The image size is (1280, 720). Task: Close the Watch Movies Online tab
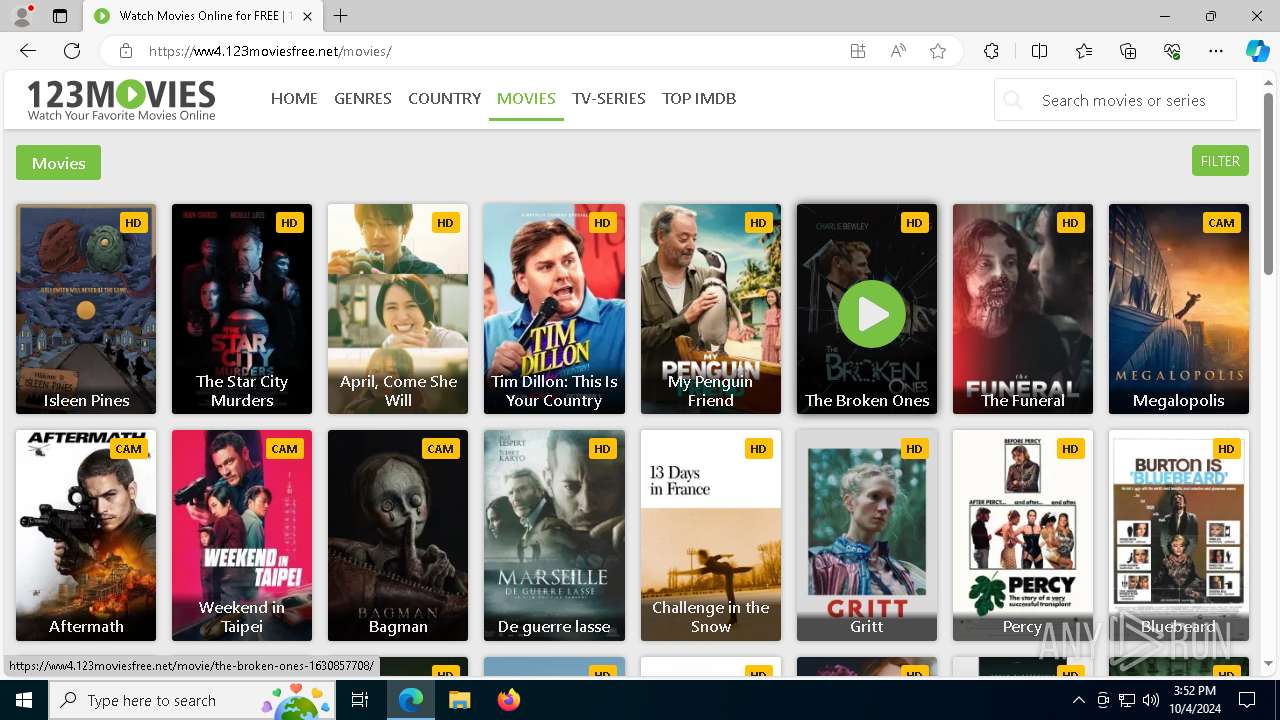(308, 16)
